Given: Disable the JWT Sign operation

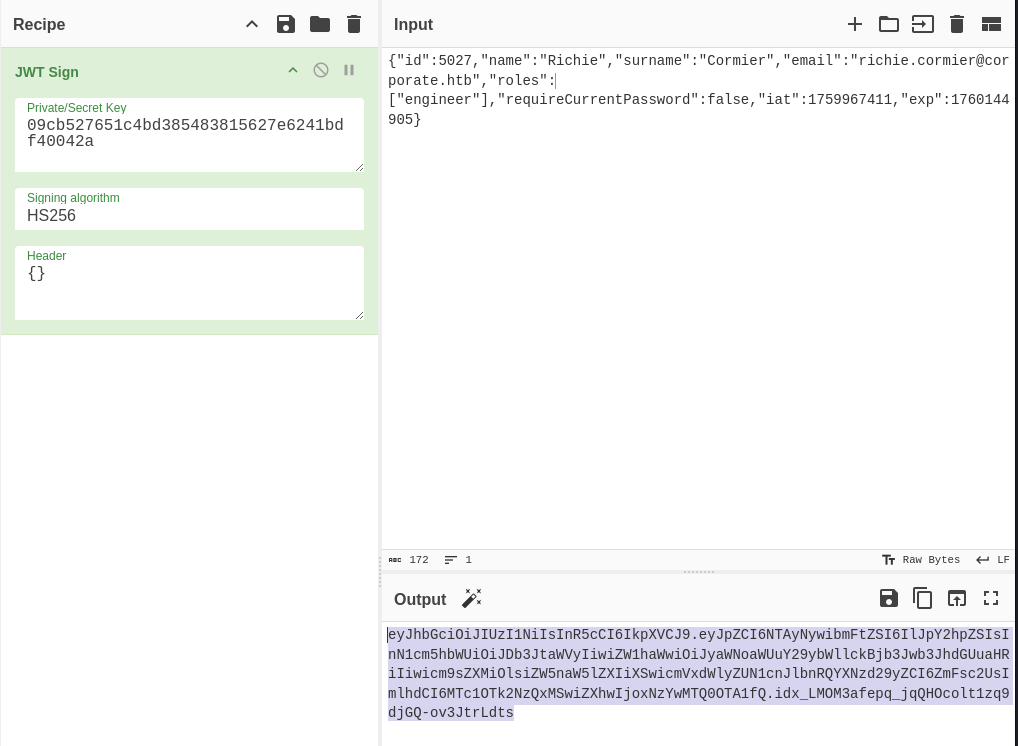Looking at the screenshot, I should click(x=321, y=70).
